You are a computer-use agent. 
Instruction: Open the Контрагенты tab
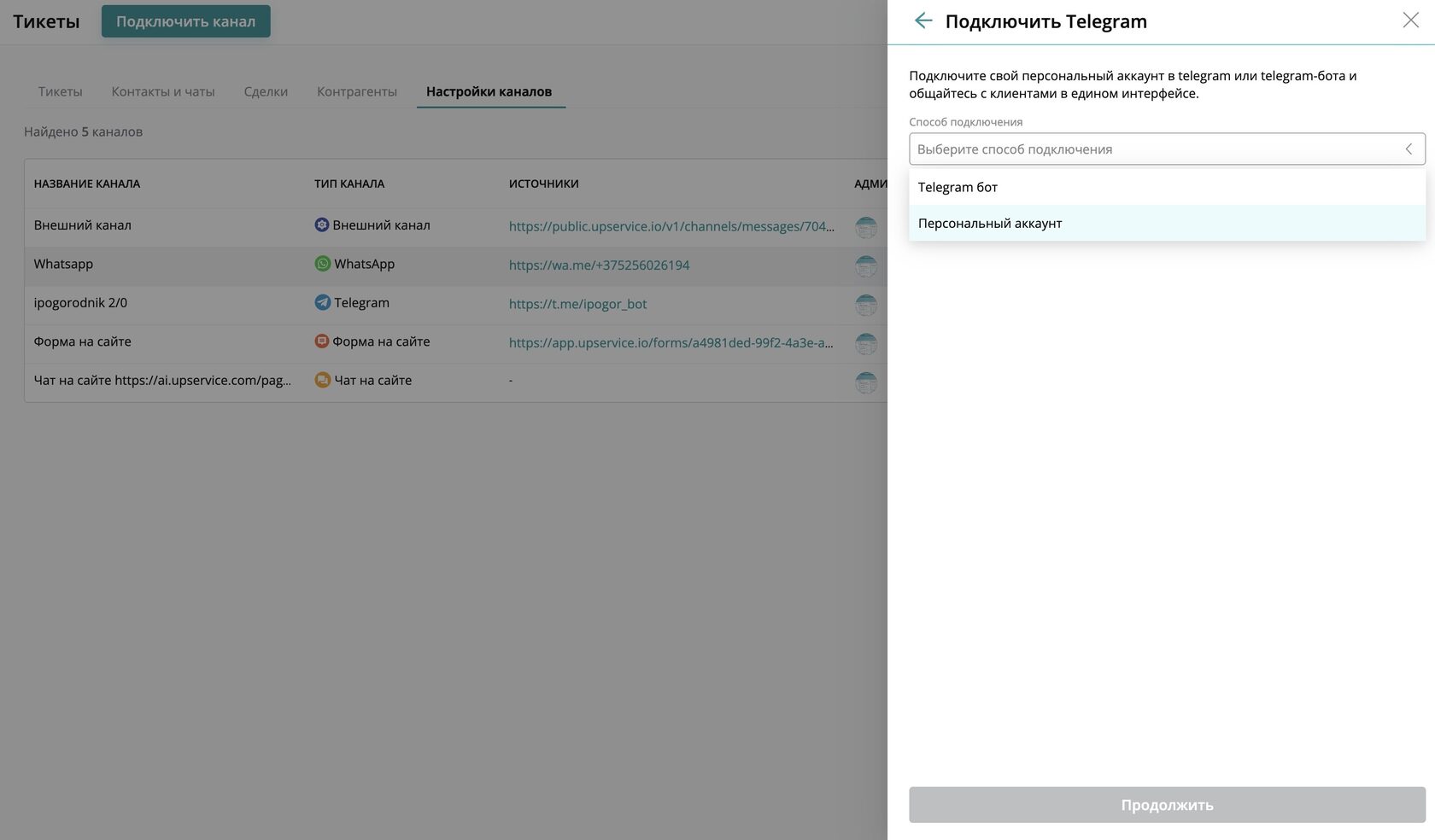[x=357, y=91]
